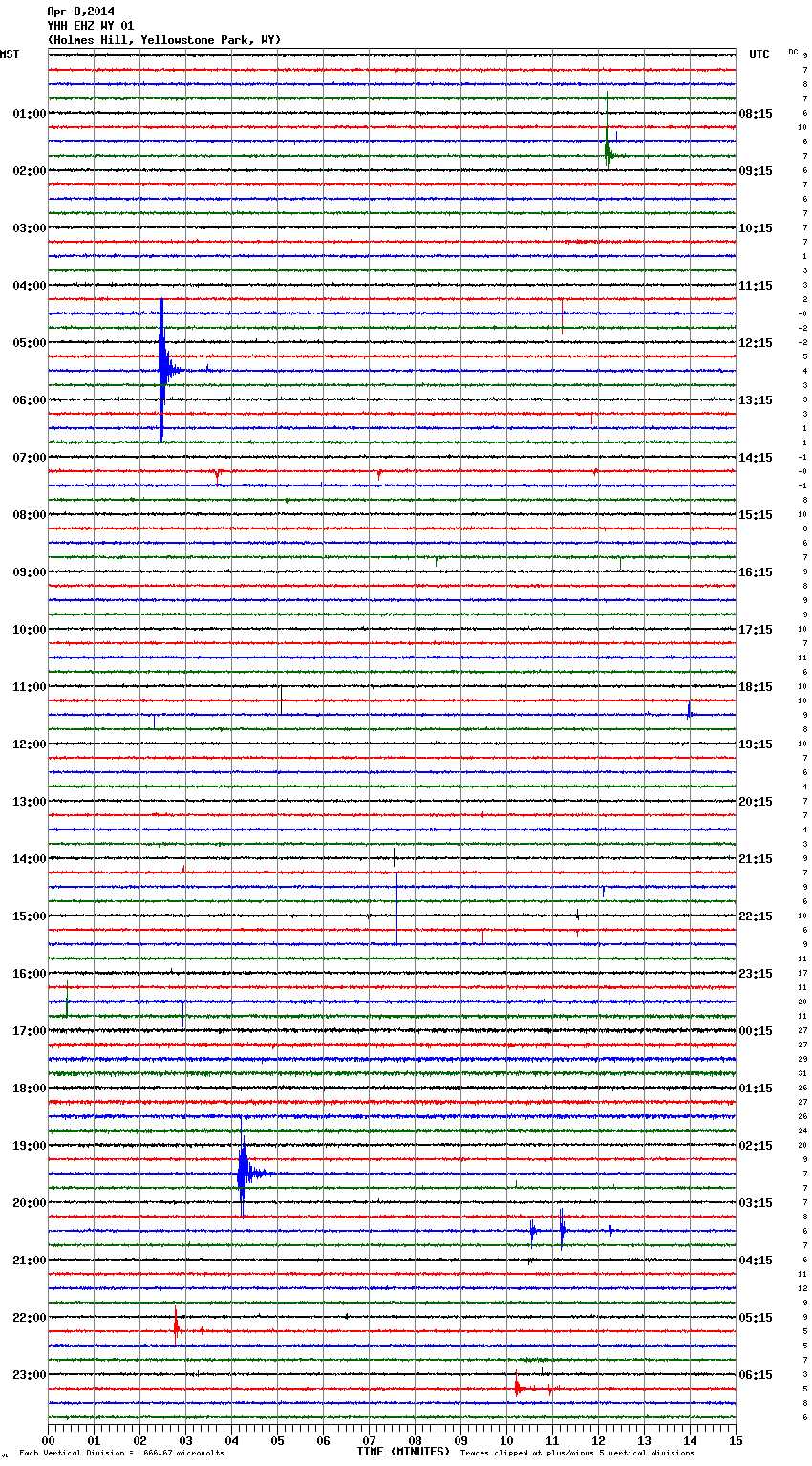This screenshot has width=812, height=1466.
Task: Click the MST axis header
Action: 10,54
